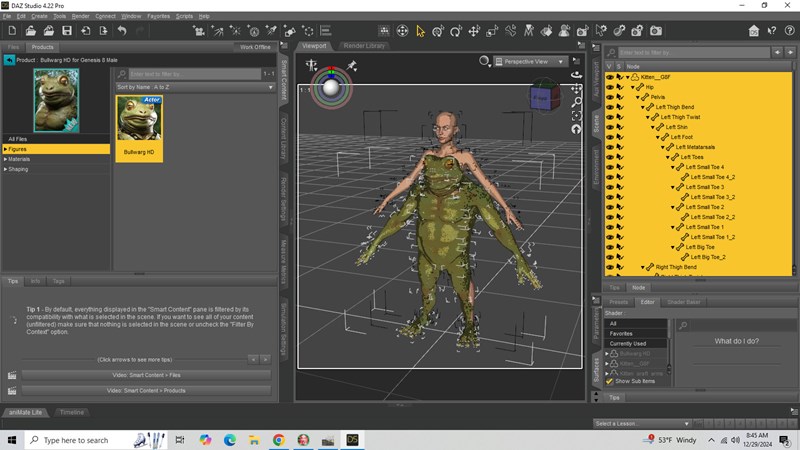Toggle visibility eye for Kitten__G8F node
Screen dimensions: 800x450
pyautogui.click(x=610, y=77)
